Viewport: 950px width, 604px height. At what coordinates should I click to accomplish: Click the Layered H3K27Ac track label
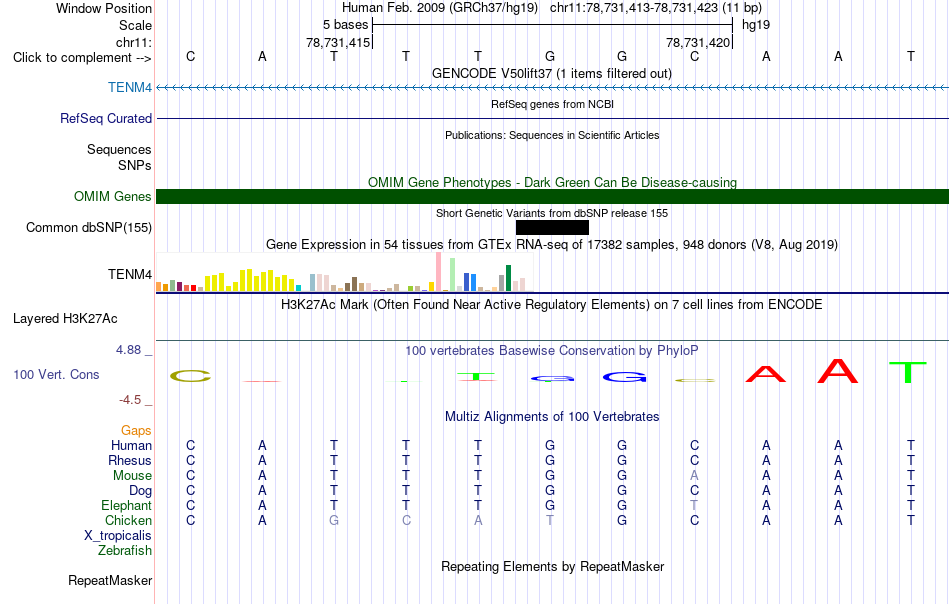pyautogui.click(x=65, y=319)
